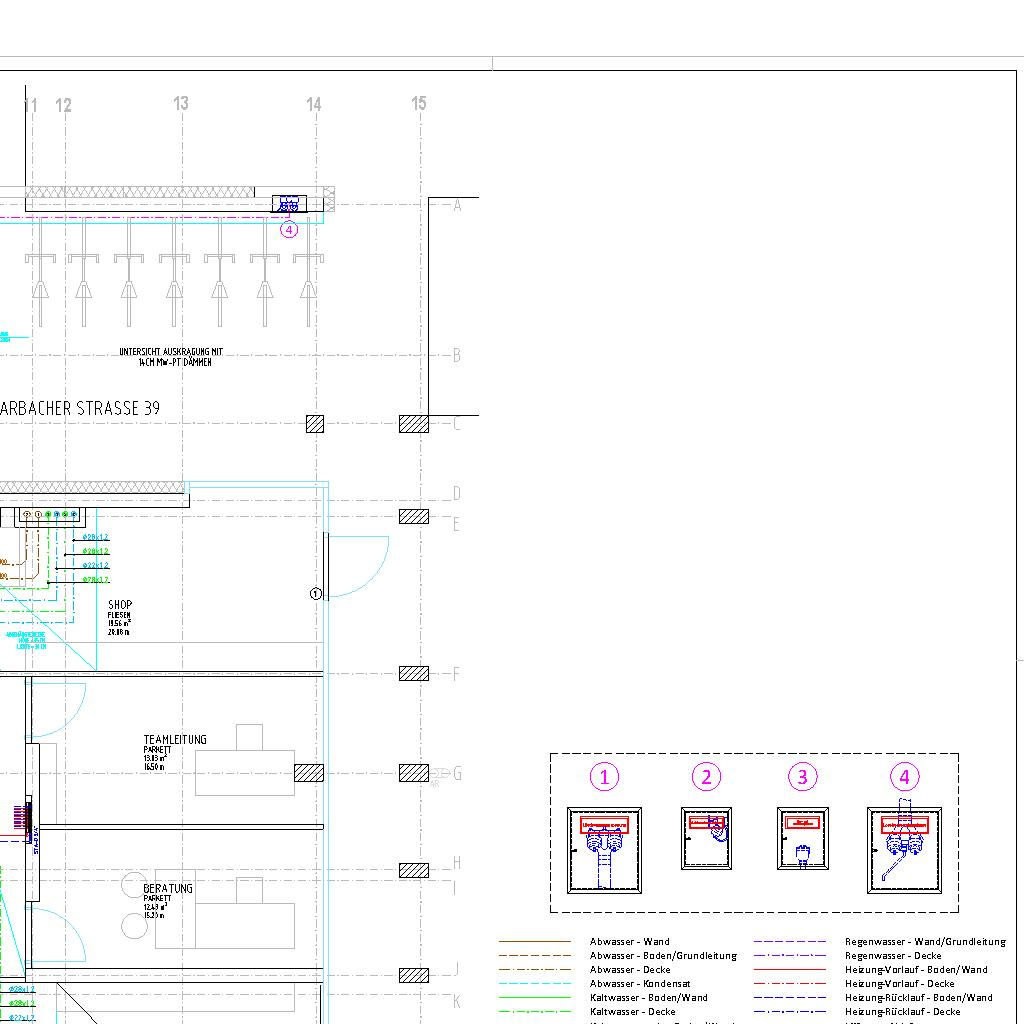This screenshot has height=1024, width=1024.
Task: Click legend cabinet symbol under number 1
Action: tap(604, 850)
